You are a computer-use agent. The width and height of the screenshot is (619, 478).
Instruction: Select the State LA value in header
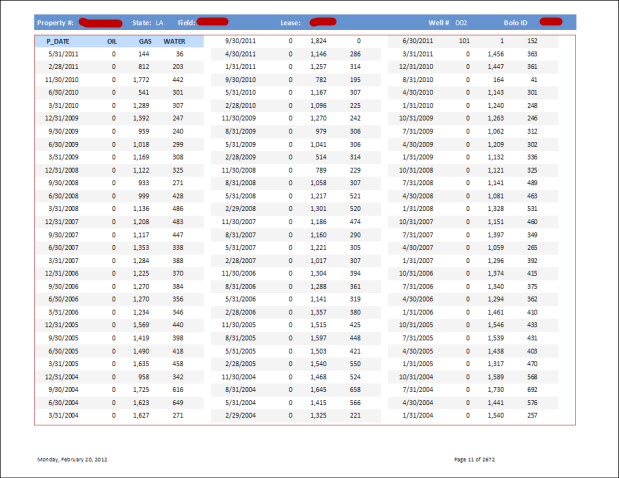[159, 23]
